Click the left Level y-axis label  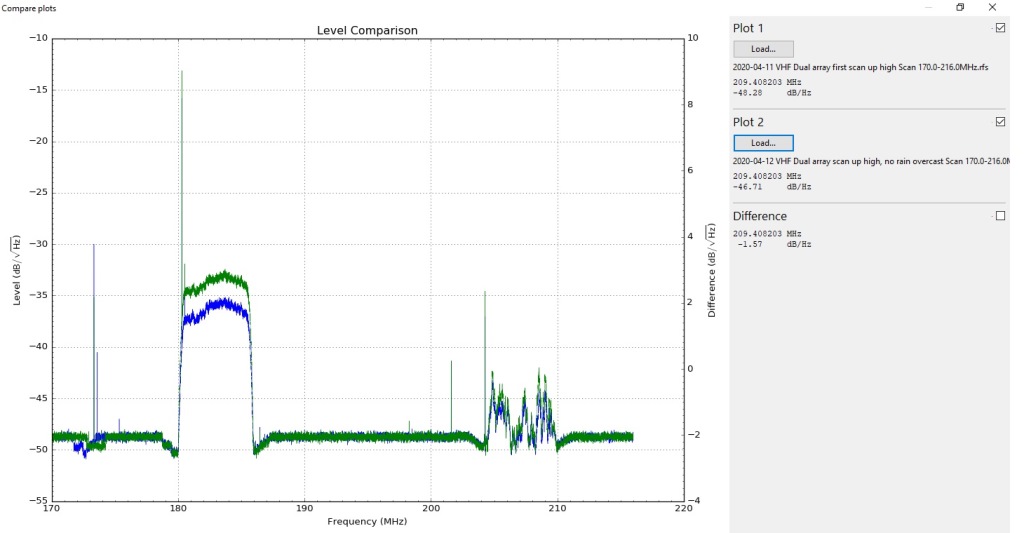tap(16, 270)
